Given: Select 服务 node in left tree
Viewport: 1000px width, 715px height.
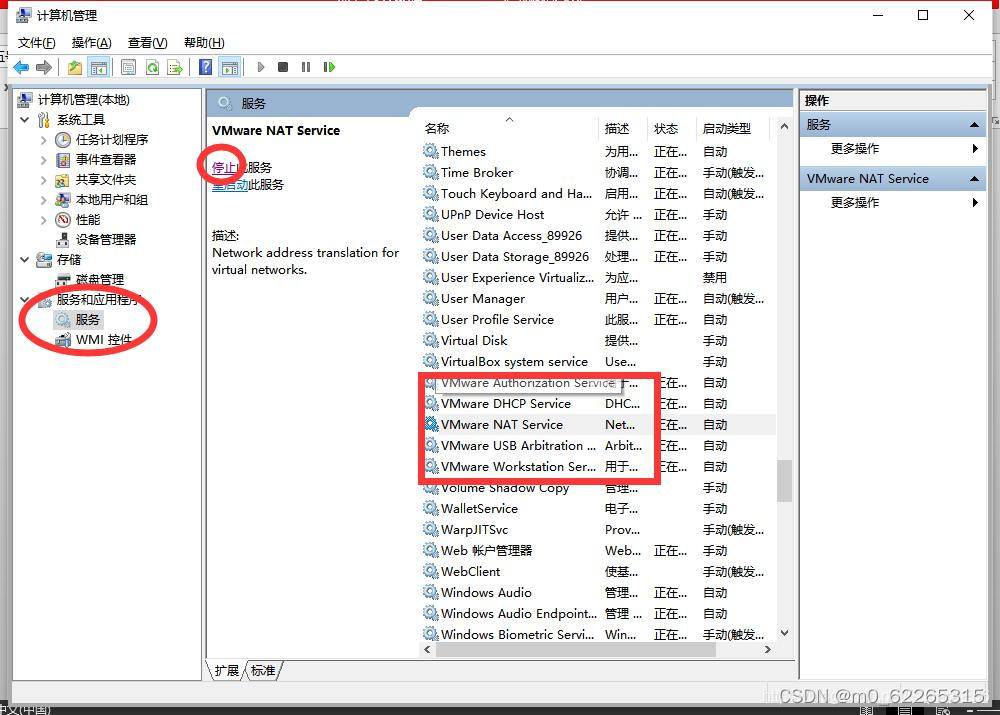Looking at the screenshot, I should 87,320.
